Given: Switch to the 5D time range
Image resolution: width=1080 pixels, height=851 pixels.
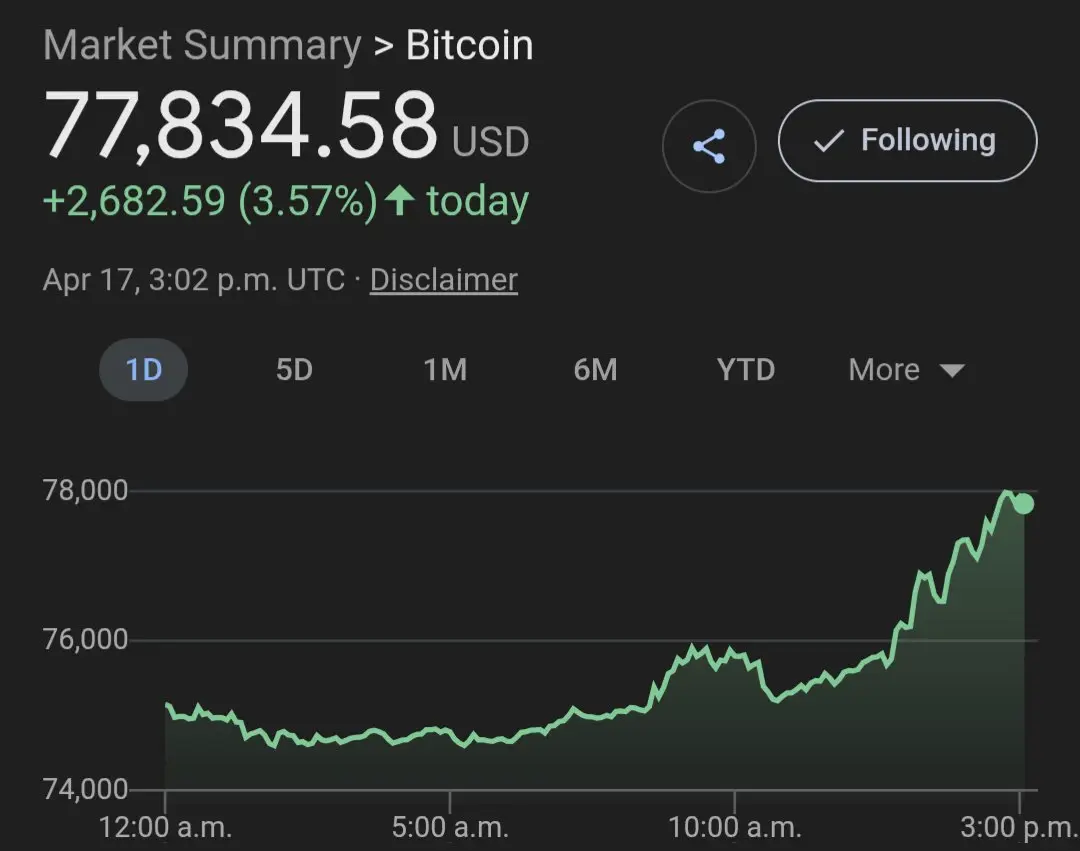Looking at the screenshot, I should (294, 370).
